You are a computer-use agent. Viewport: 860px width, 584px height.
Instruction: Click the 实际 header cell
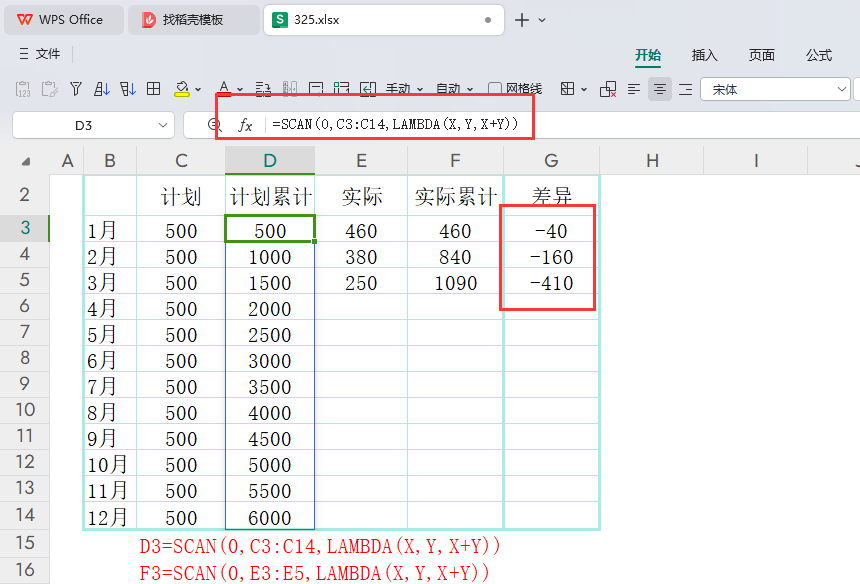point(361,196)
